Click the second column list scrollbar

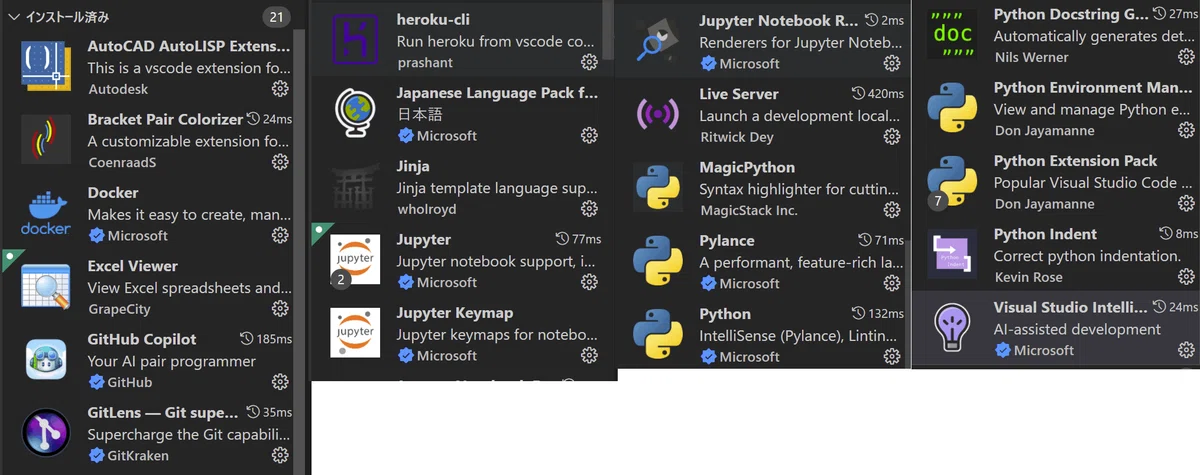(607, 29)
